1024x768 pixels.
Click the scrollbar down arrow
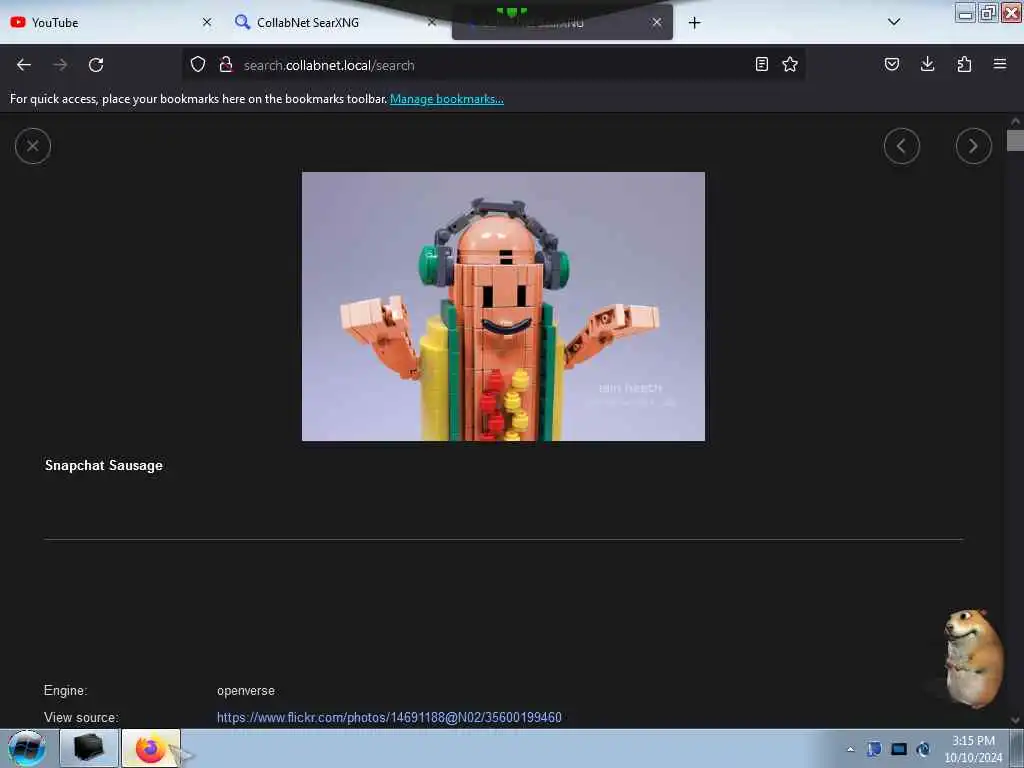coord(1015,720)
